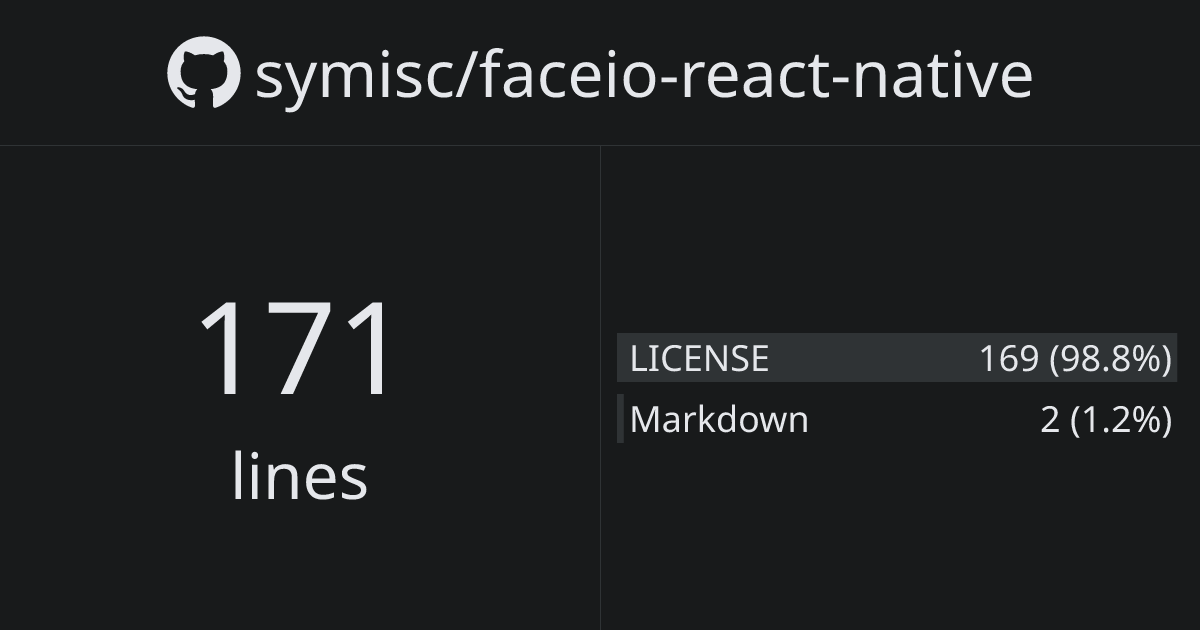Screen dimensions: 1200x630
Task: Click the small Markdown percentage bar
Action: tap(620, 419)
